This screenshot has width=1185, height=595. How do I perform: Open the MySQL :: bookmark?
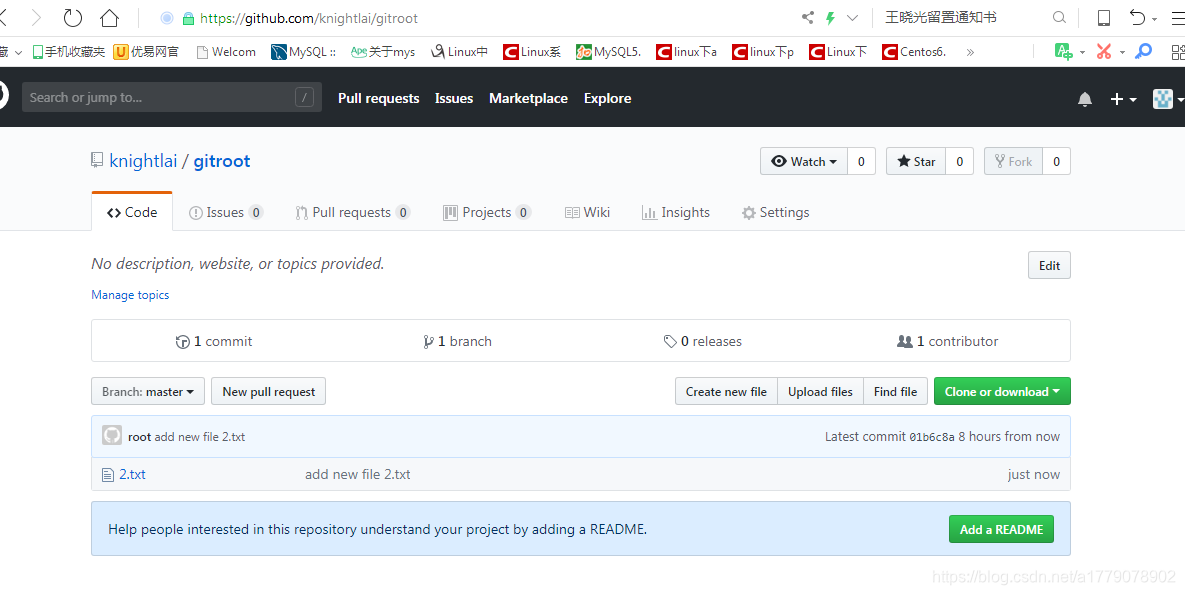click(x=304, y=51)
